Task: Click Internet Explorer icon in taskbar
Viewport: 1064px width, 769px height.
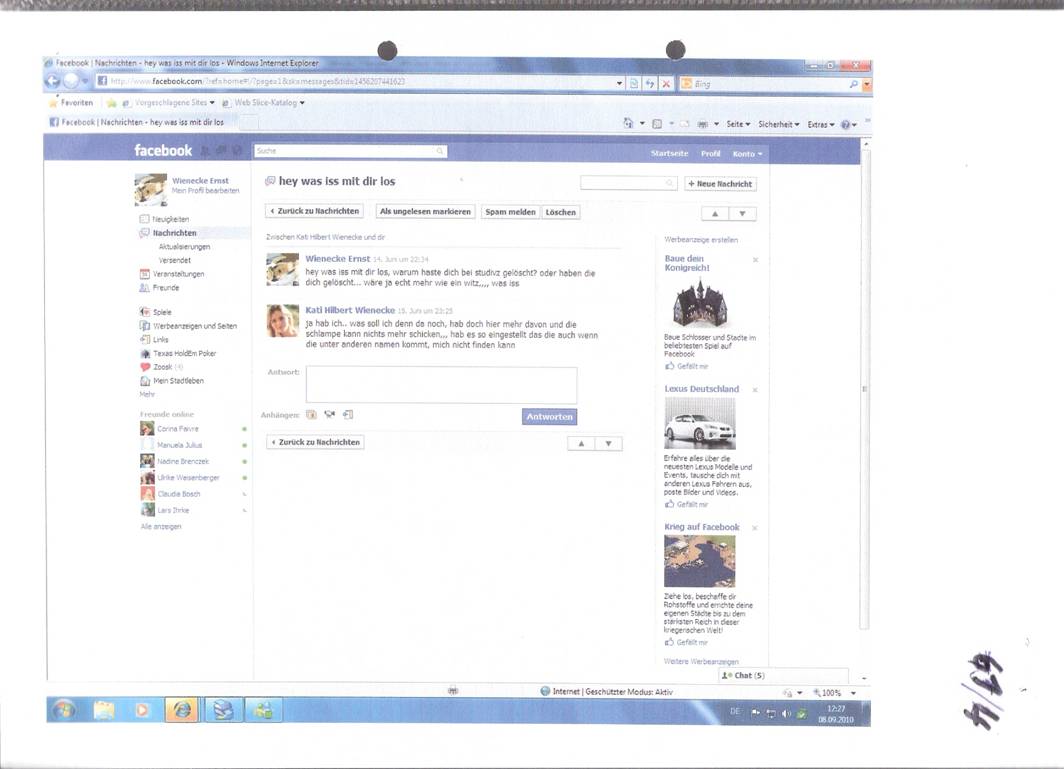Action: click(x=181, y=710)
